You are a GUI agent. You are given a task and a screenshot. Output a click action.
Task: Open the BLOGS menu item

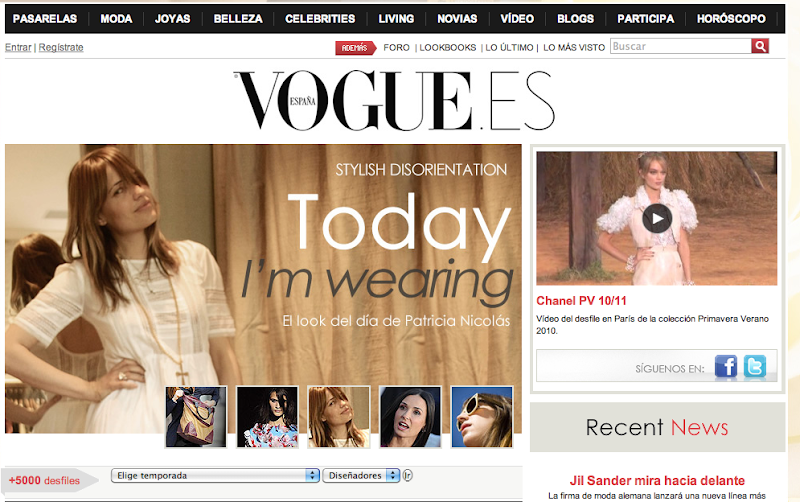(x=576, y=19)
